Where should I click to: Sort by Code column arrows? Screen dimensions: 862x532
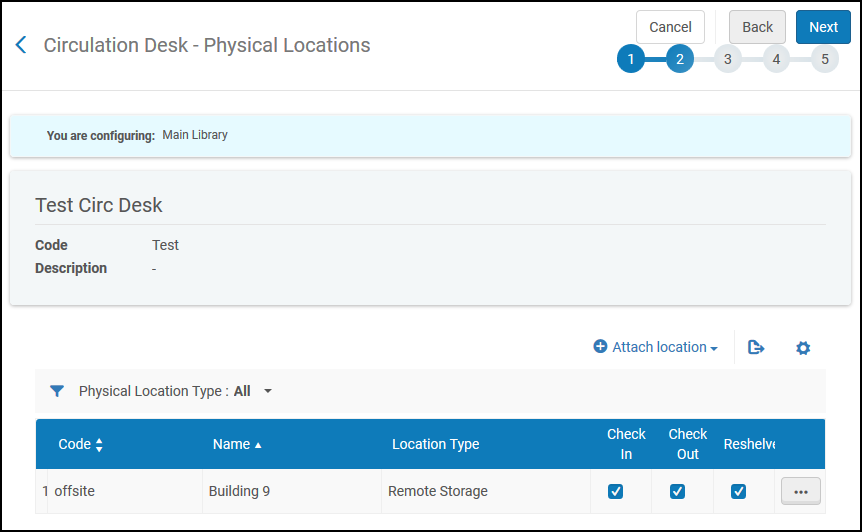(99, 445)
